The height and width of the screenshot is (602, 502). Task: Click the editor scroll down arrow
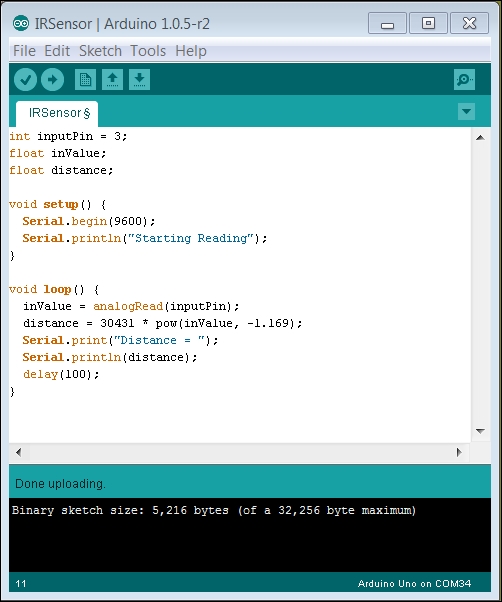click(480, 431)
